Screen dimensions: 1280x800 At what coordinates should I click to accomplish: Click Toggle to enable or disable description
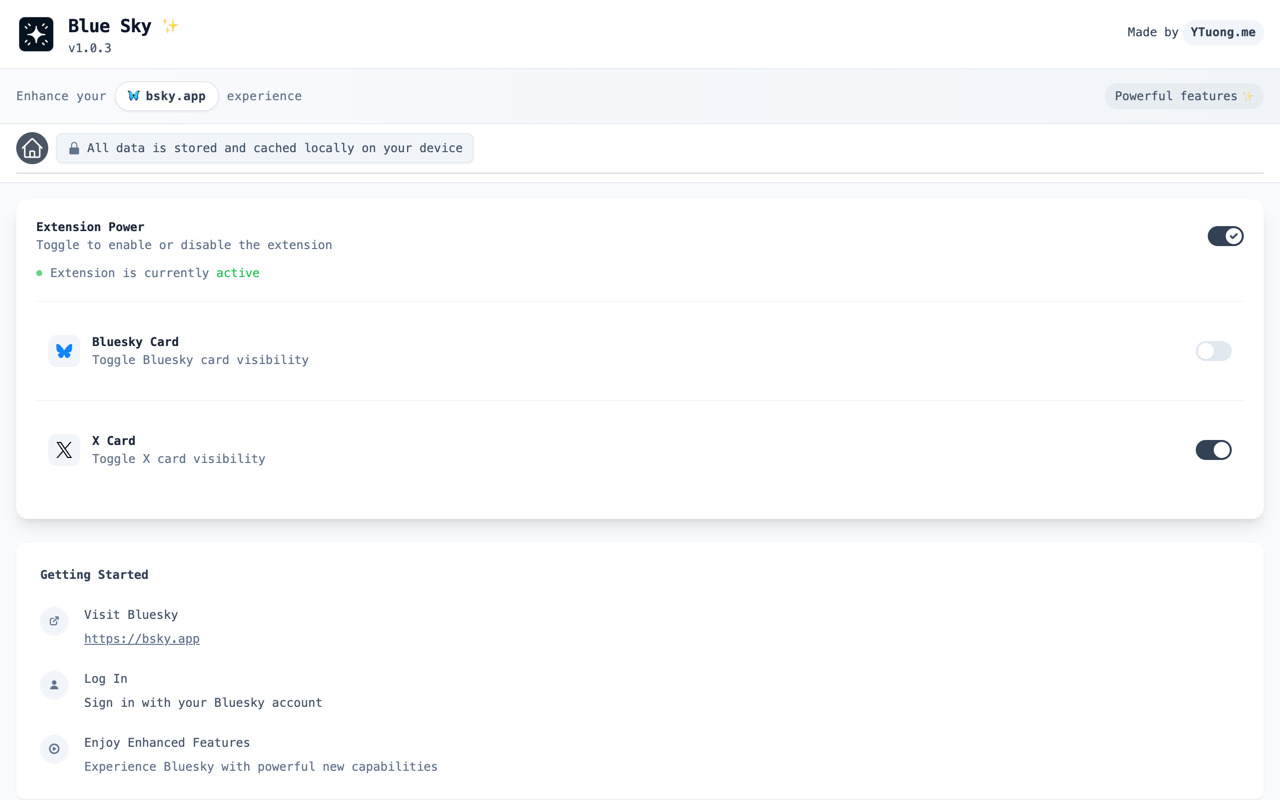(184, 245)
